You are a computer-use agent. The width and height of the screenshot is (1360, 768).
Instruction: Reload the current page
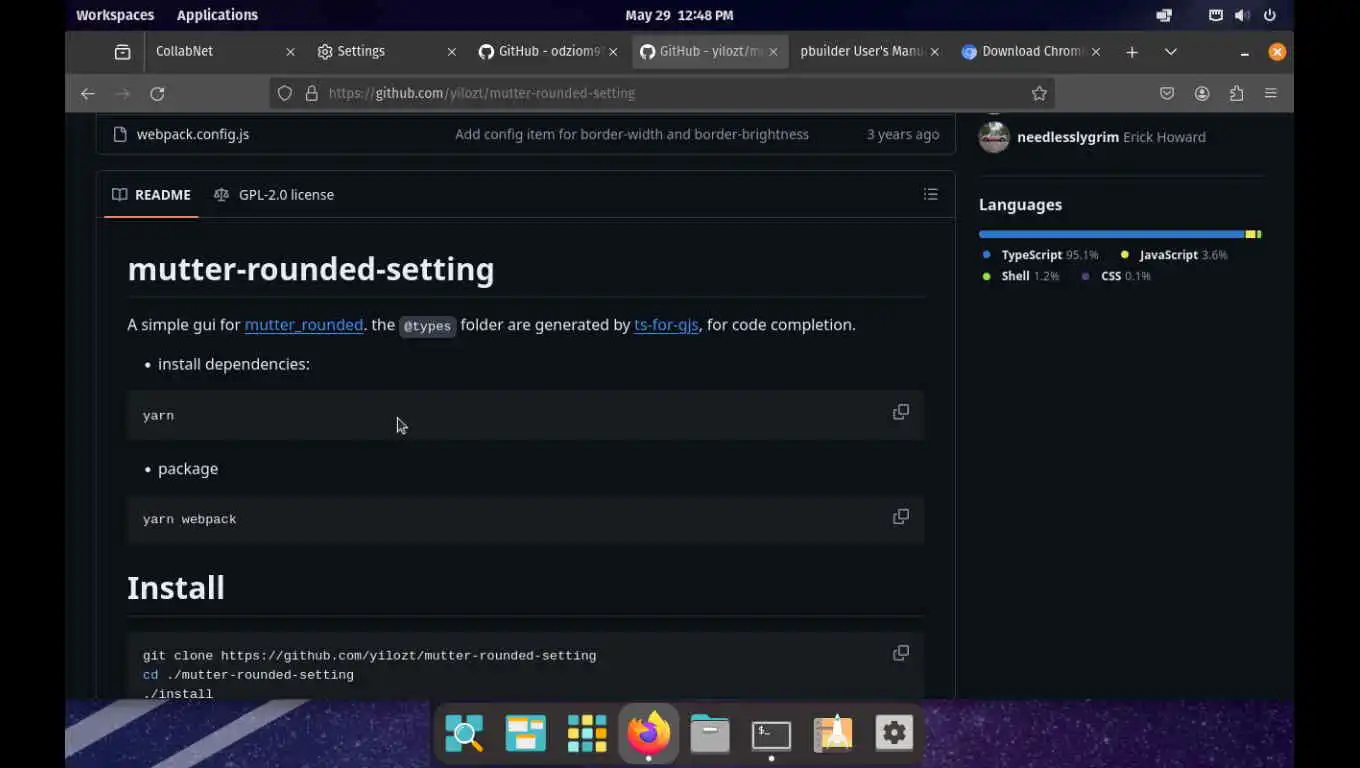coord(157,93)
